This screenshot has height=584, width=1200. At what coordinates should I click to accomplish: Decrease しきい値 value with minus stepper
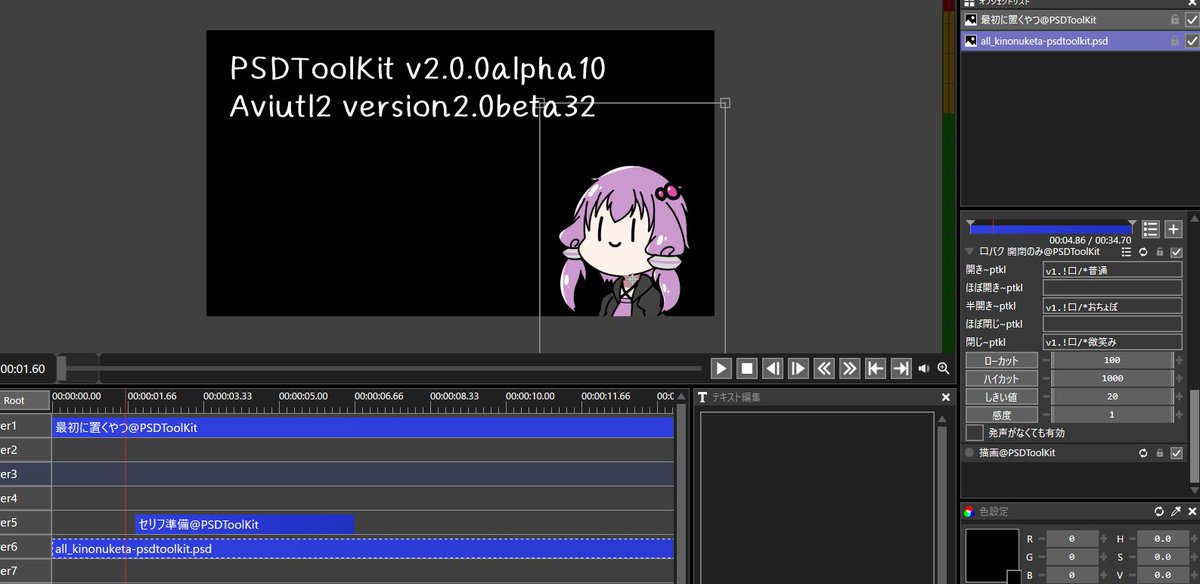[x=1045, y=396]
